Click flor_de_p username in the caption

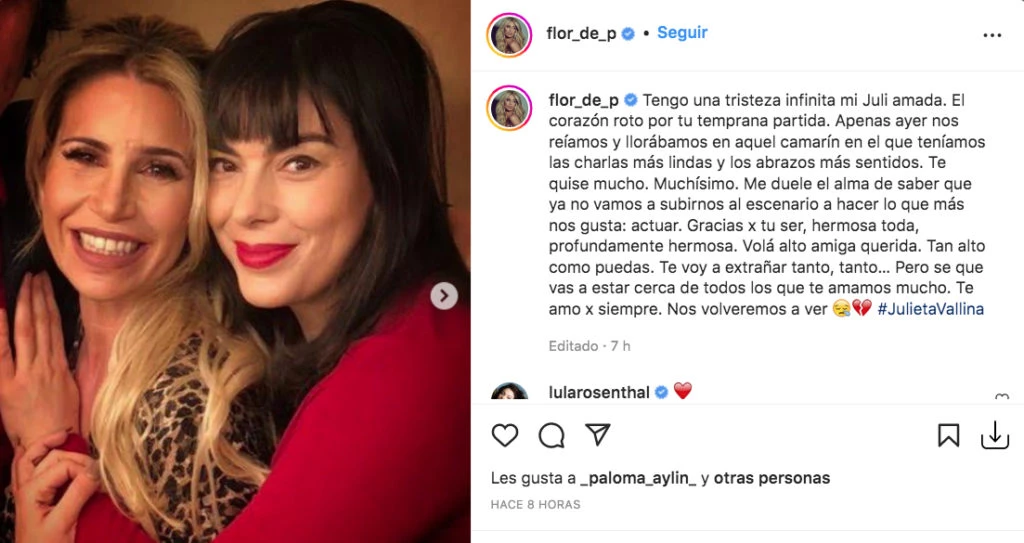coord(583,100)
